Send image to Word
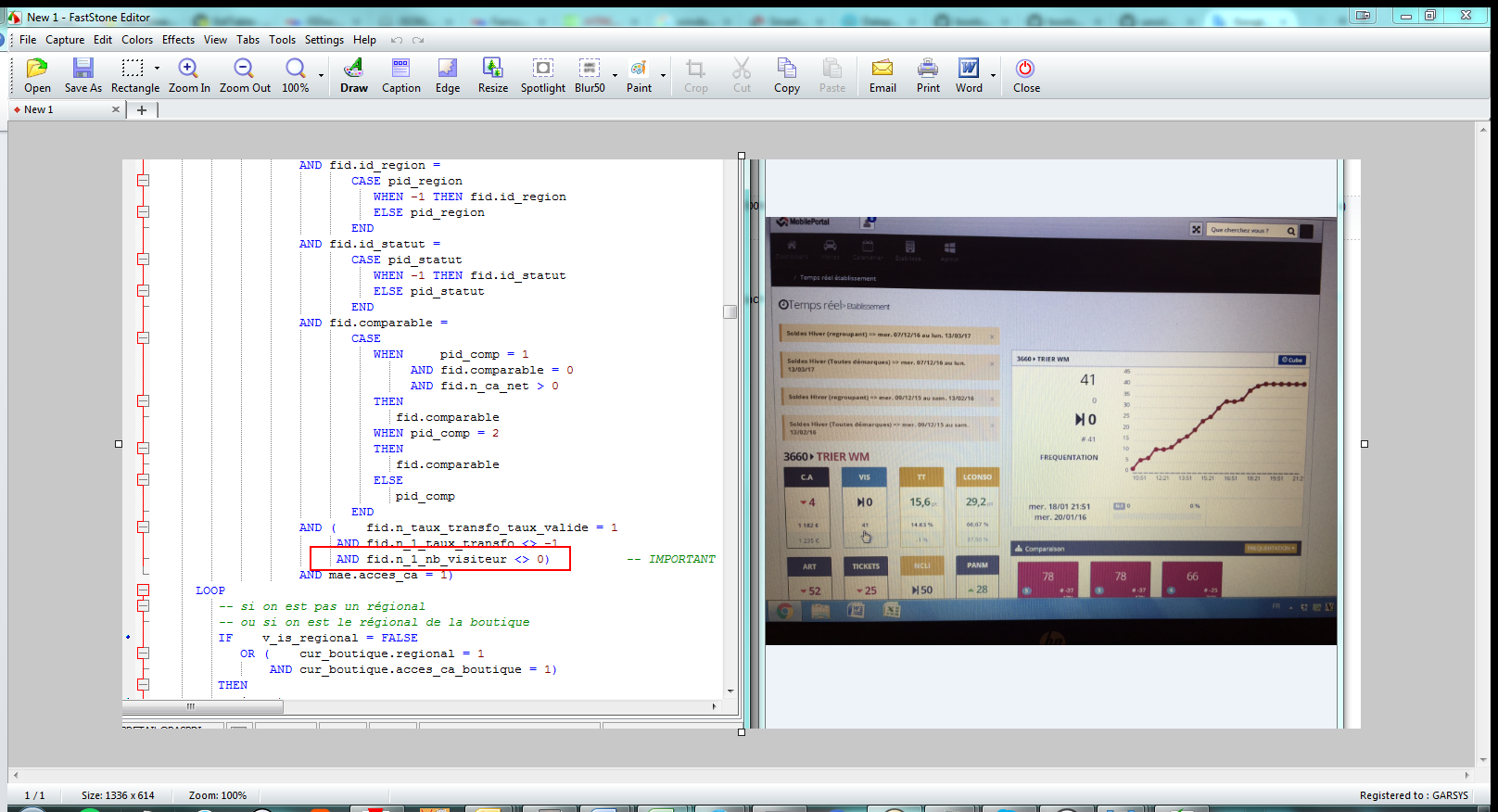The image size is (1498, 812). pos(969,69)
